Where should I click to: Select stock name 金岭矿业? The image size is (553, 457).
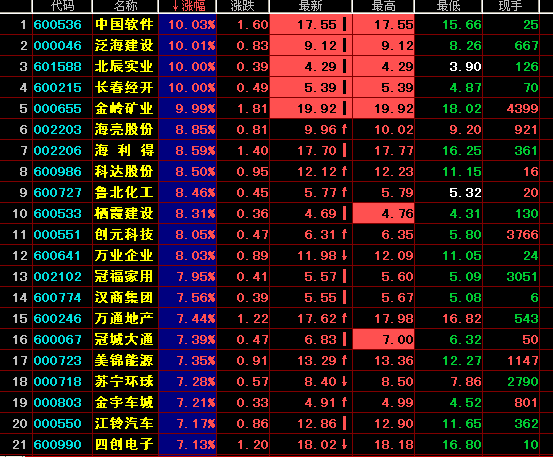click(x=124, y=109)
